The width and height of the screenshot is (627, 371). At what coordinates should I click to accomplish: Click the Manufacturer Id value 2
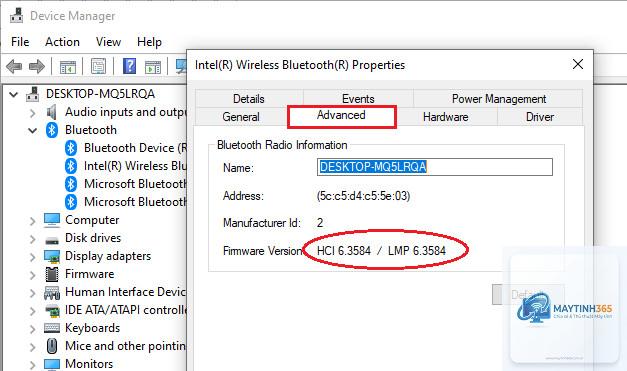pyautogui.click(x=320, y=223)
